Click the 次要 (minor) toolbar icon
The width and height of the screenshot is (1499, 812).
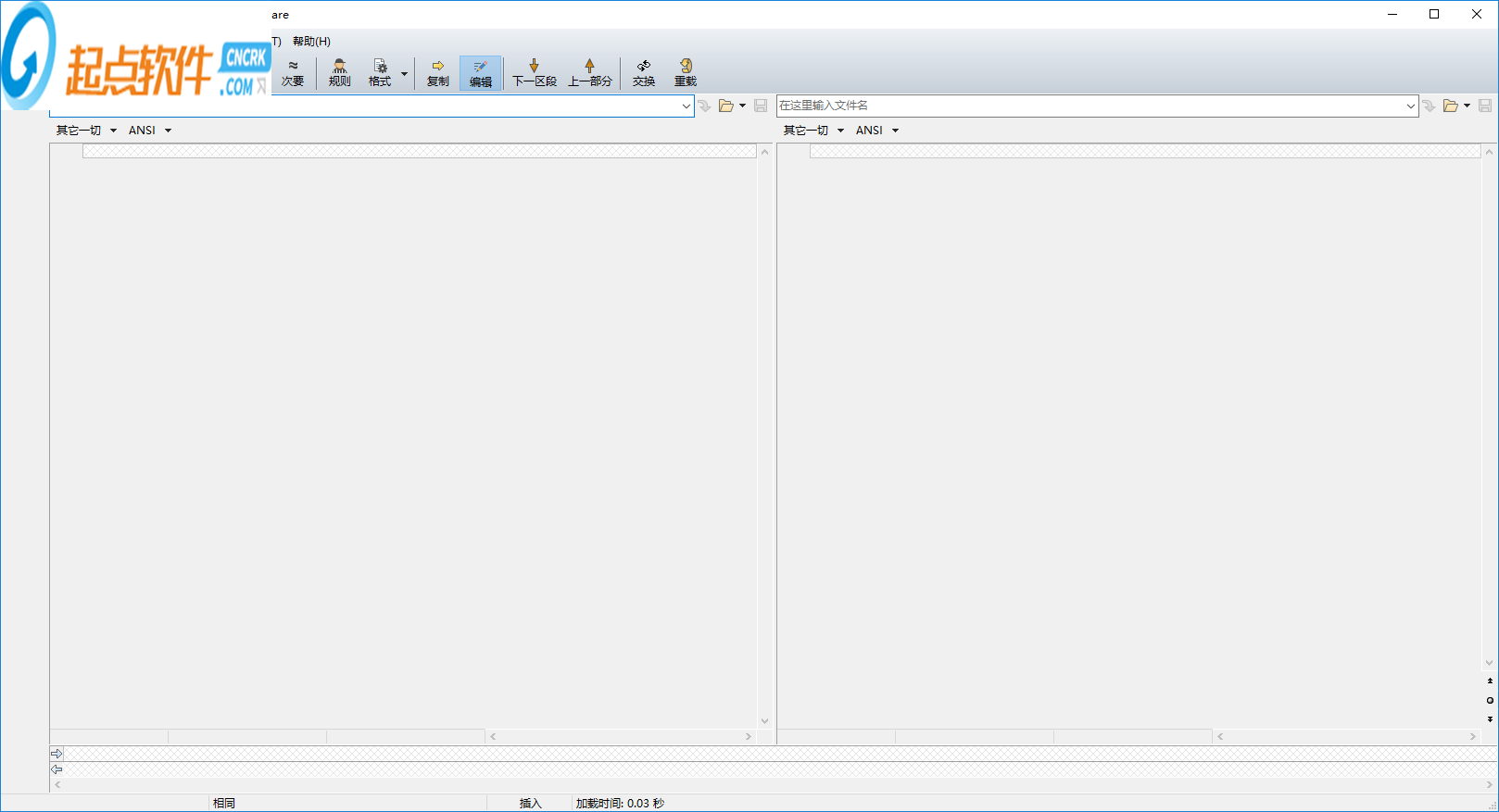pos(293,73)
